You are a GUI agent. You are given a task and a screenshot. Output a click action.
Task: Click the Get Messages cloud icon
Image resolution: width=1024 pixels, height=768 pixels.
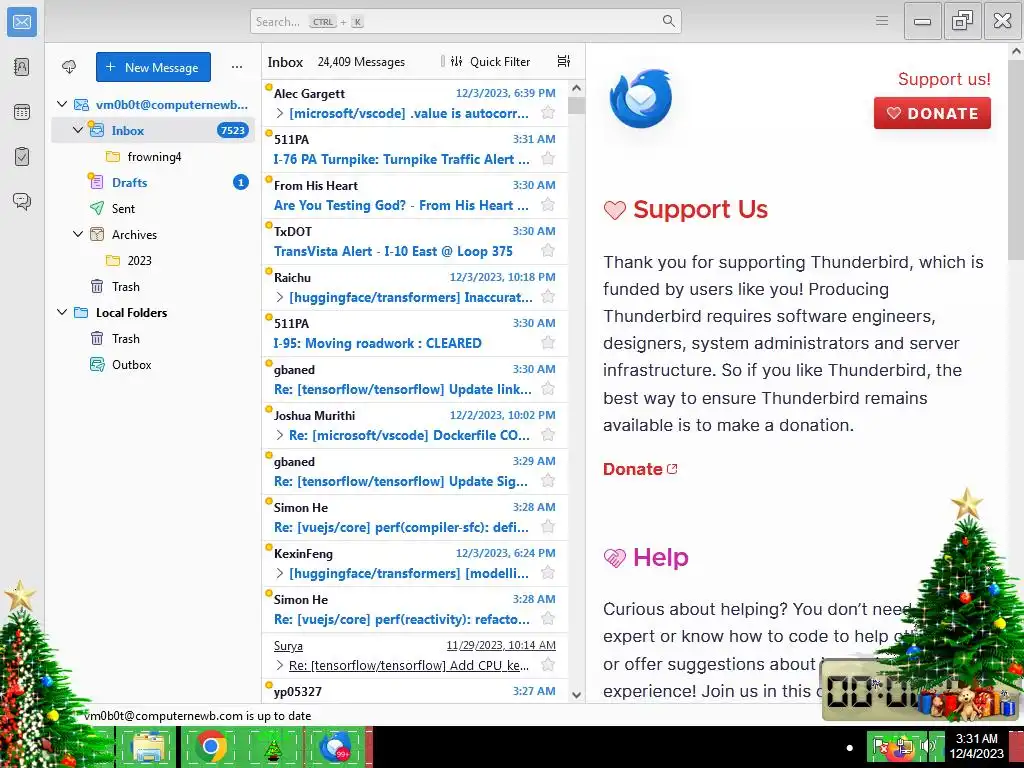69,67
